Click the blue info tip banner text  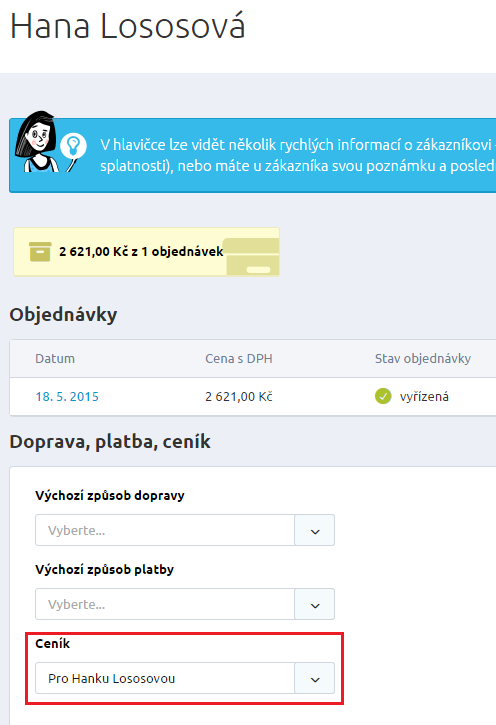pos(298,155)
